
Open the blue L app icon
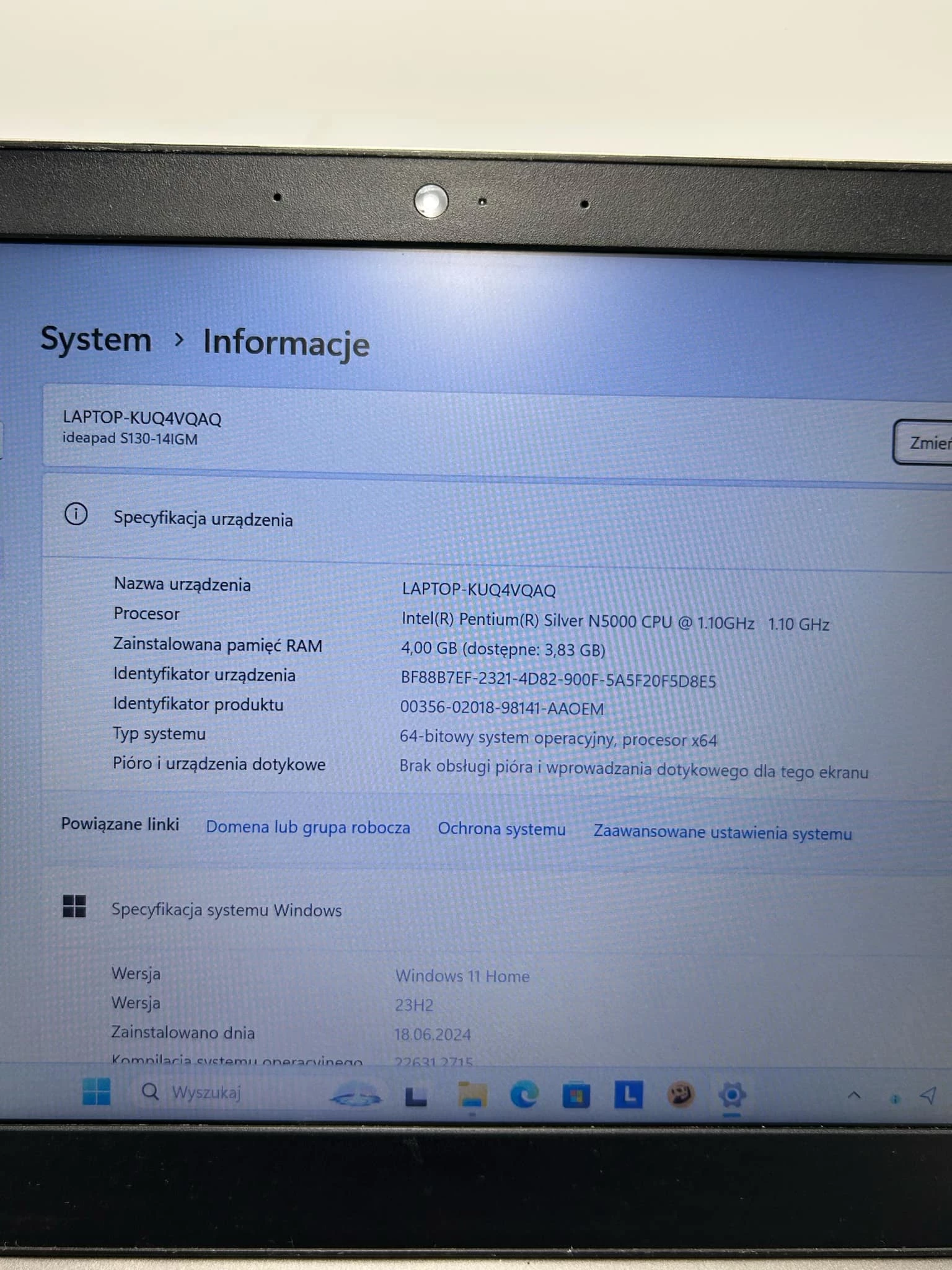tap(628, 1095)
